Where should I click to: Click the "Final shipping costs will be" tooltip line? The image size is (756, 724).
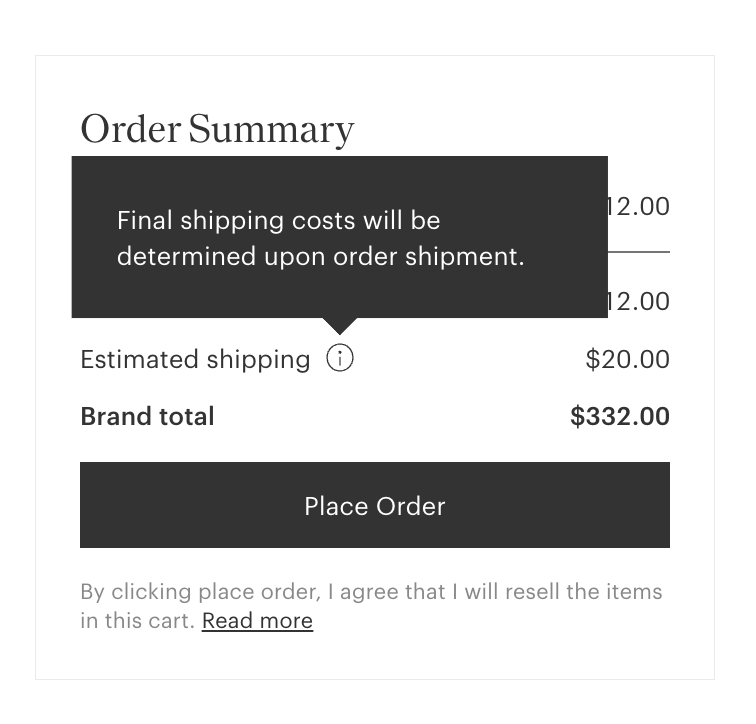pos(278,220)
